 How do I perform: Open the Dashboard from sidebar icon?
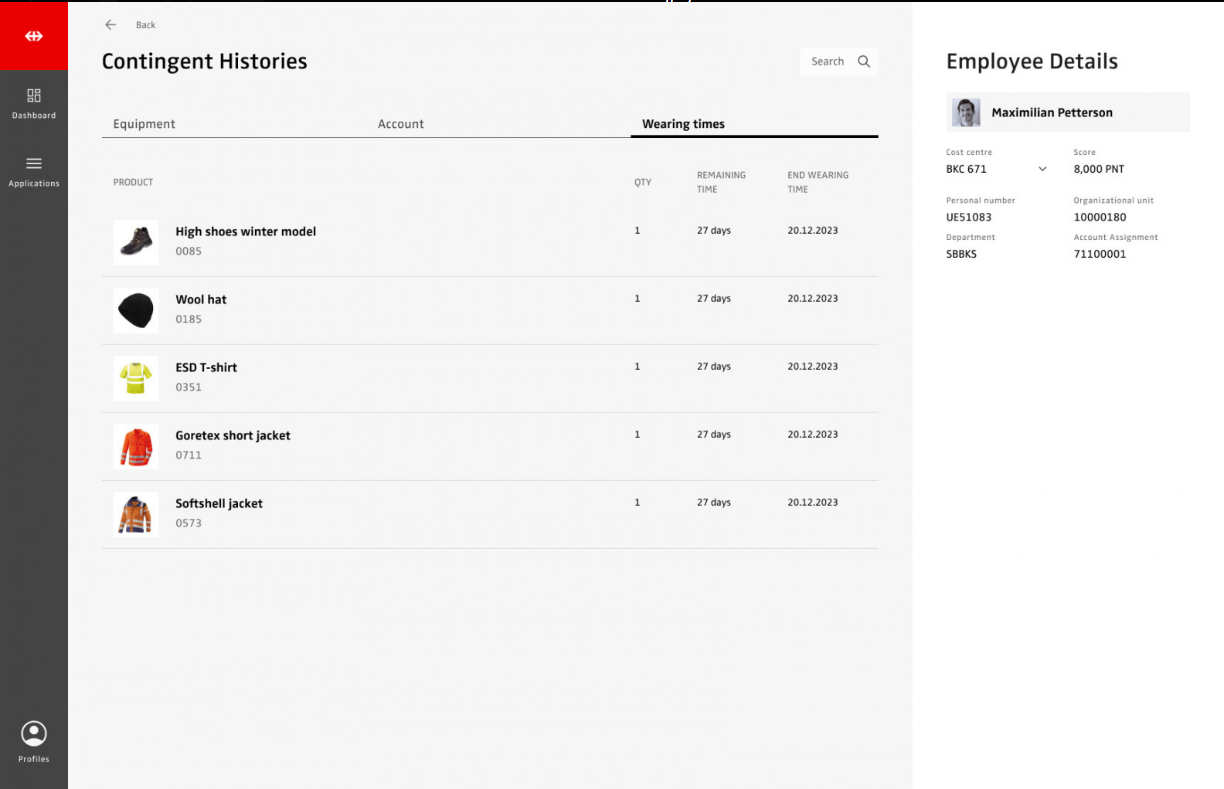tap(34, 96)
